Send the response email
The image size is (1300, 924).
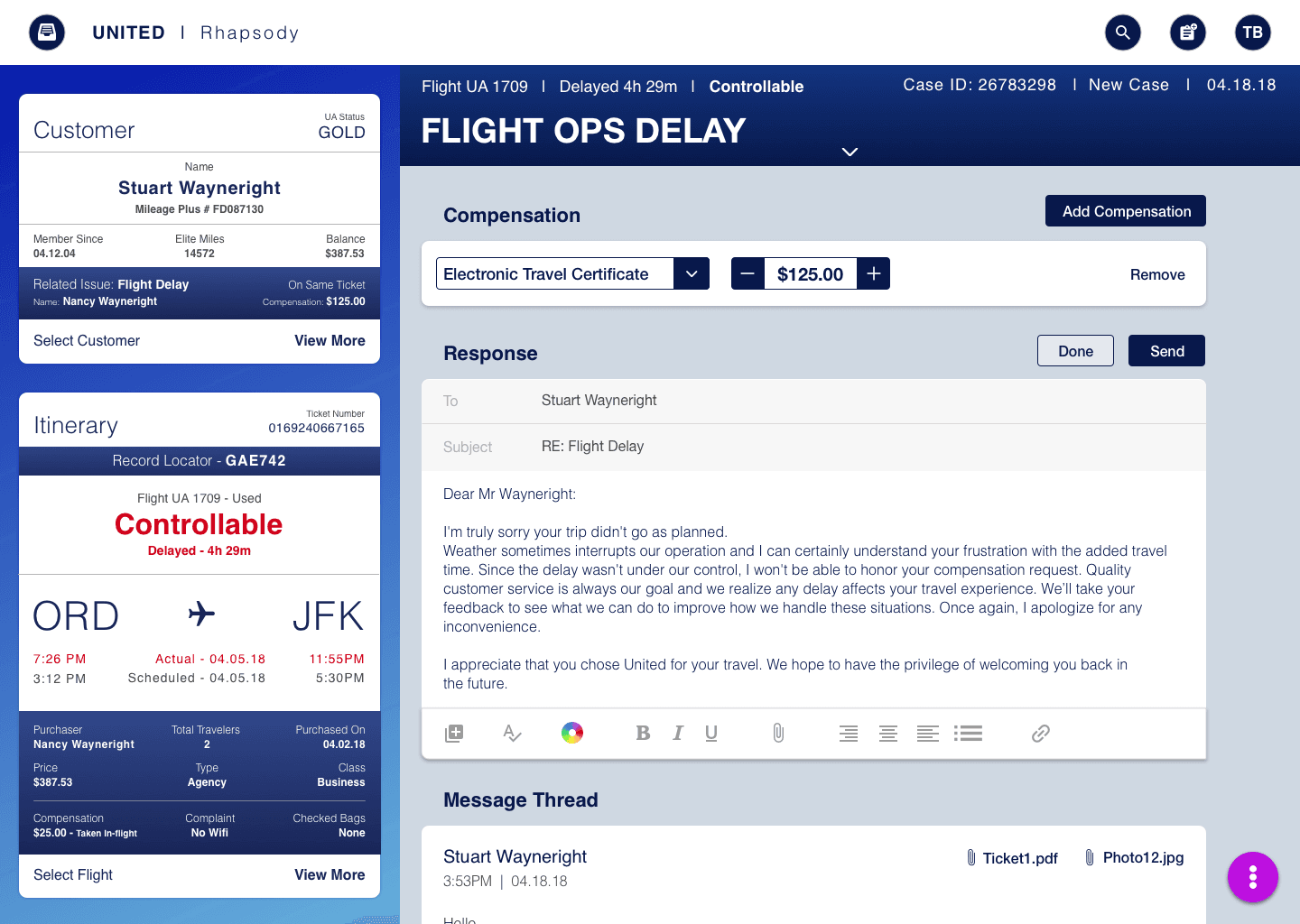pos(1166,351)
